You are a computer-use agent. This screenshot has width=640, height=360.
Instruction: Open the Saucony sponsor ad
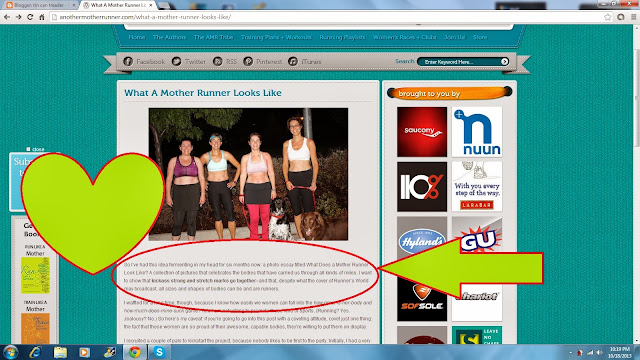pos(422,132)
